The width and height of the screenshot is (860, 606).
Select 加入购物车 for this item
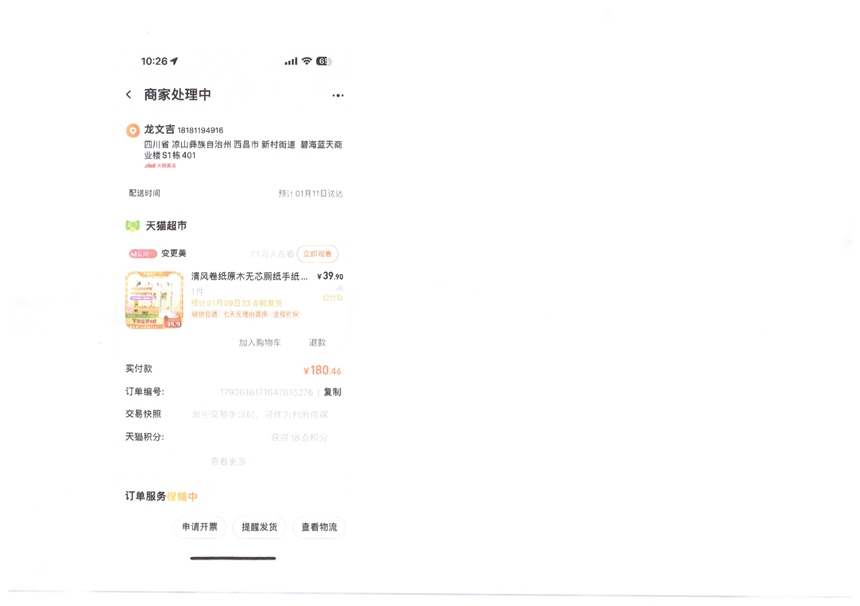pyautogui.click(x=259, y=343)
